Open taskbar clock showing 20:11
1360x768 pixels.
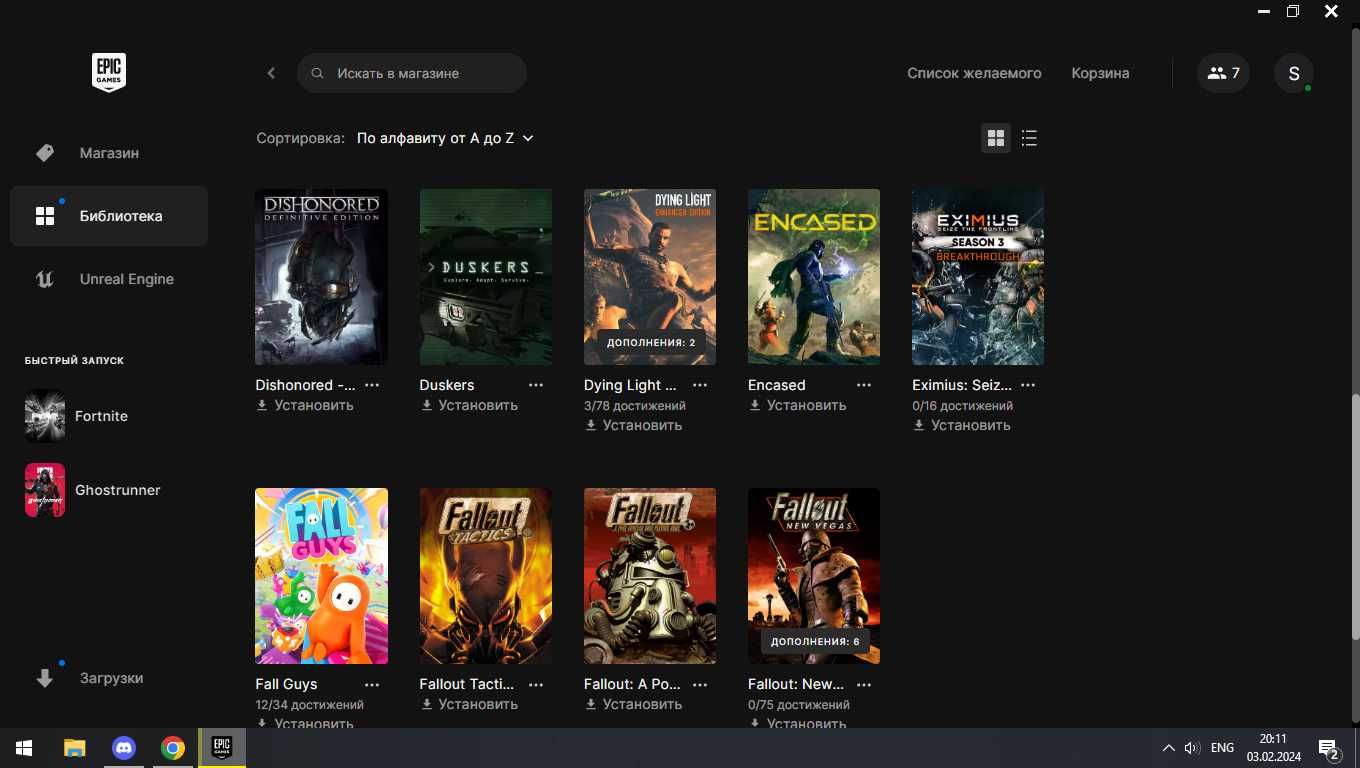1273,748
